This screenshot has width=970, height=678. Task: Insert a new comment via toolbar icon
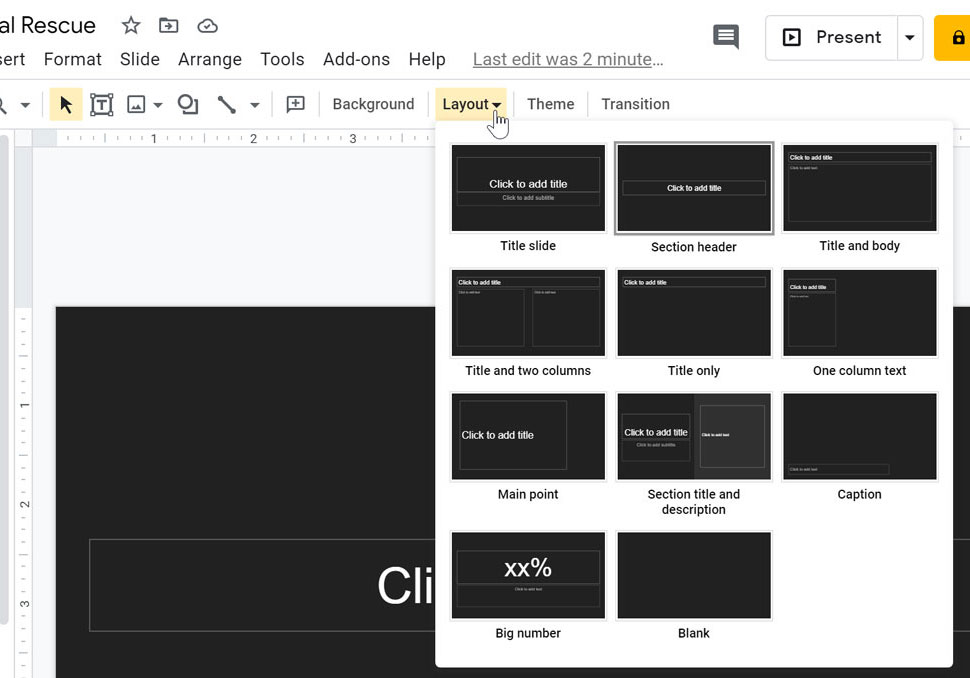(294, 104)
